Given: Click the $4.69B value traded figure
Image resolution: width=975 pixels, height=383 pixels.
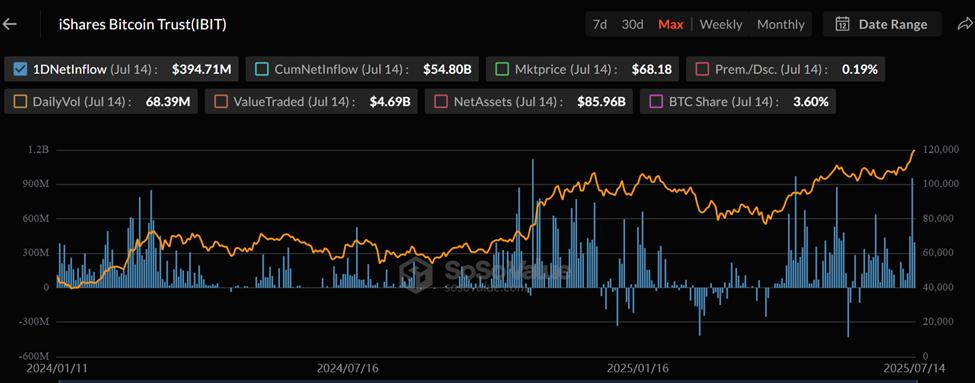Looking at the screenshot, I should [390, 102].
